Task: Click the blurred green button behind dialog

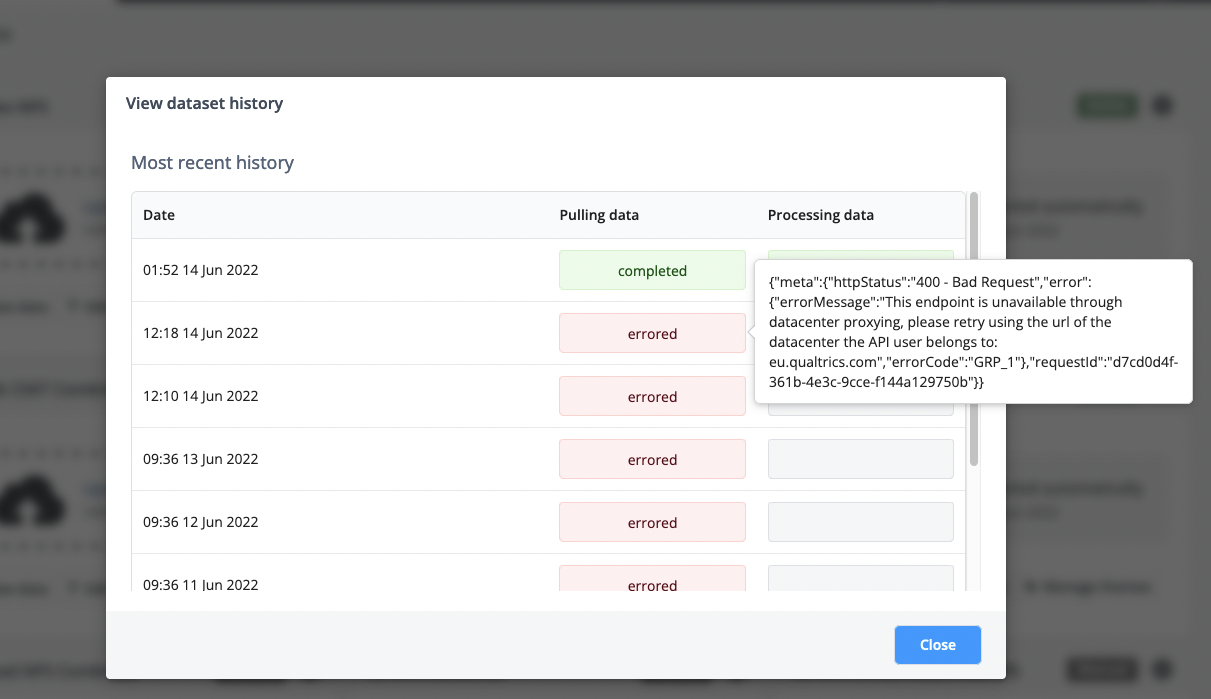Action: click(1106, 105)
